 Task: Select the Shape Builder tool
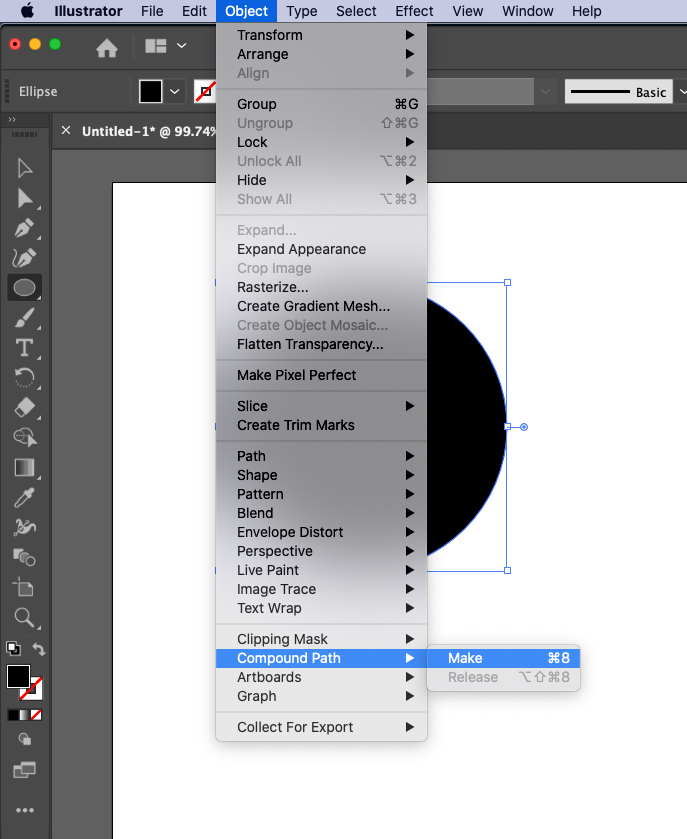25,438
